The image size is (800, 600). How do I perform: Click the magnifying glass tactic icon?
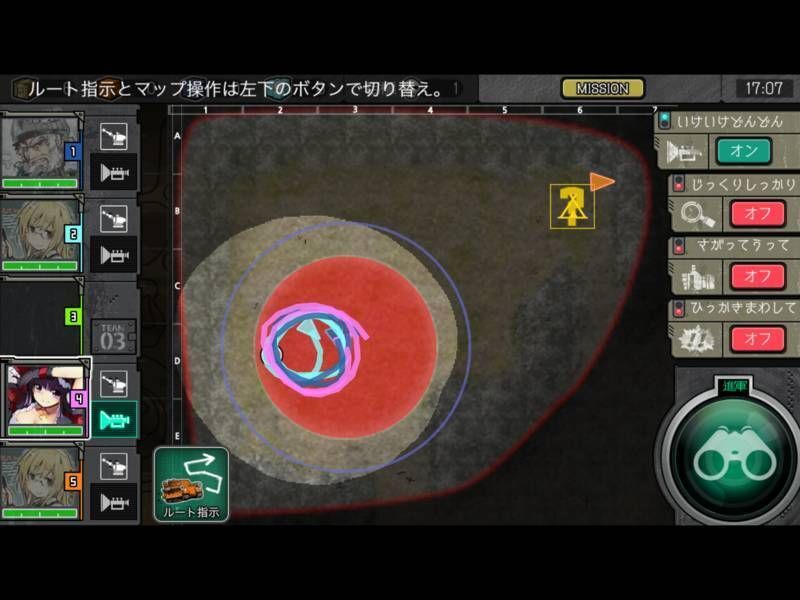697,214
